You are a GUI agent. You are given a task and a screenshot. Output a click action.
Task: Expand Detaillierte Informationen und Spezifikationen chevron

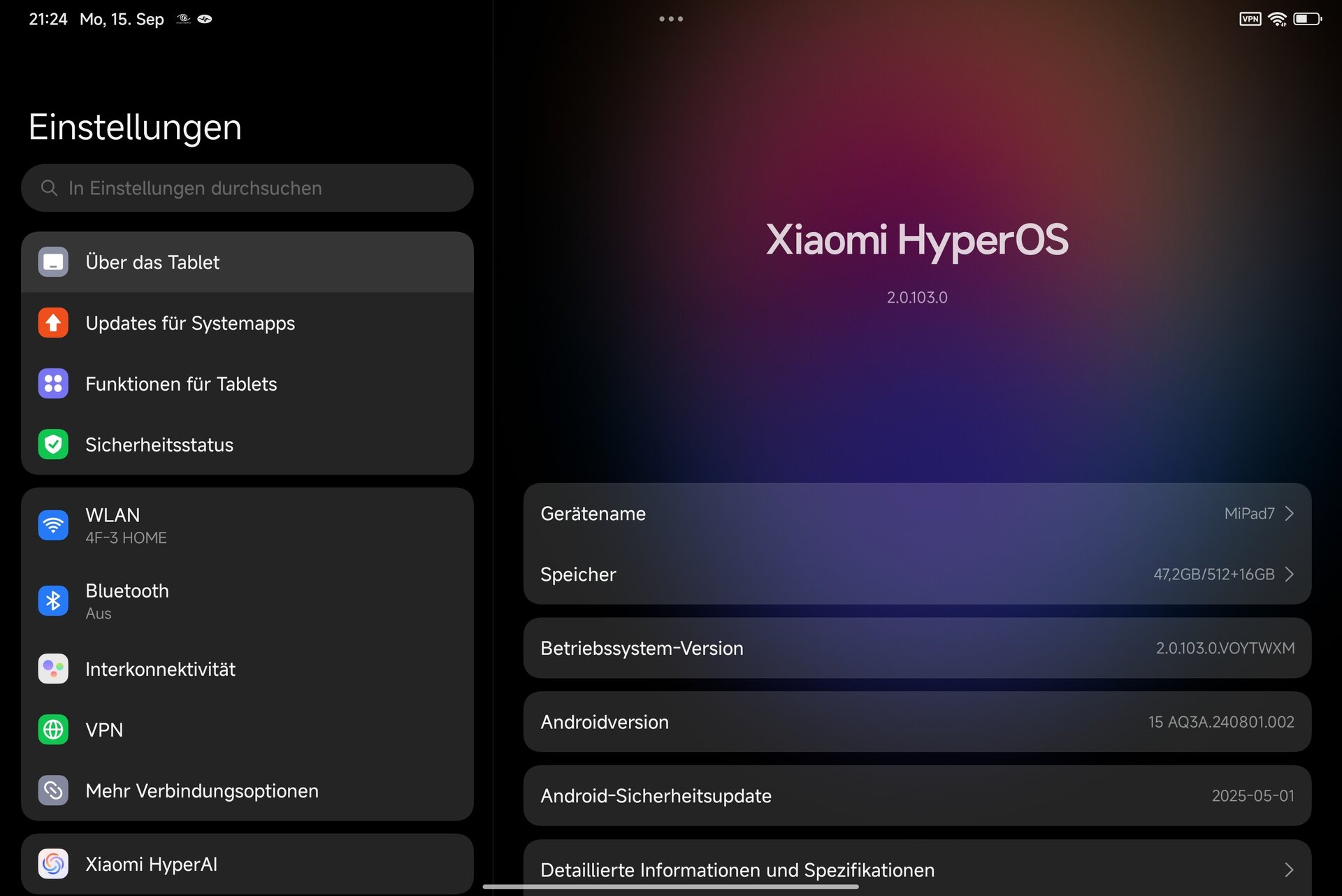coord(1290,870)
